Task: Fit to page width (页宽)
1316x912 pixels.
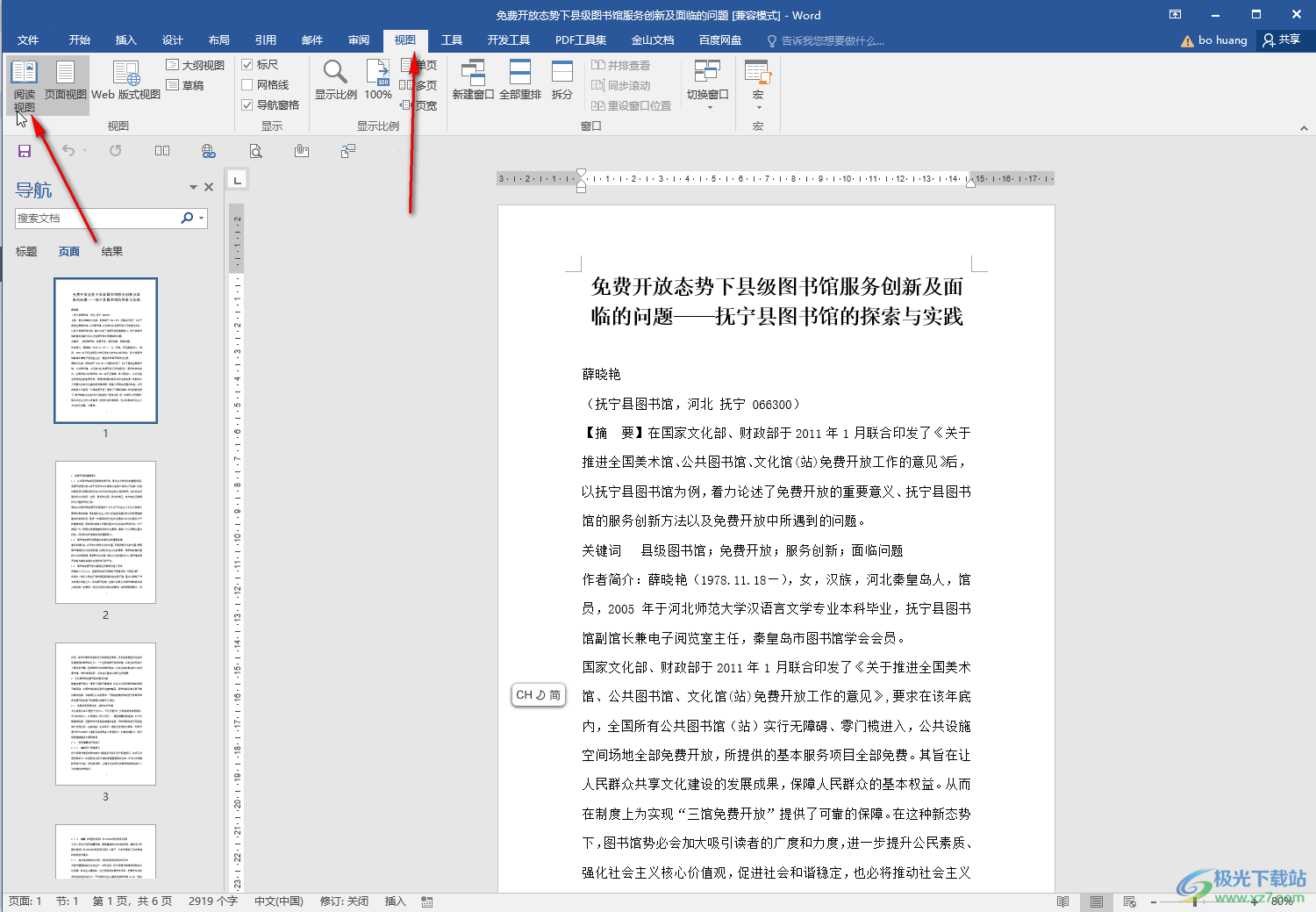Action: (x=418, y=105)
